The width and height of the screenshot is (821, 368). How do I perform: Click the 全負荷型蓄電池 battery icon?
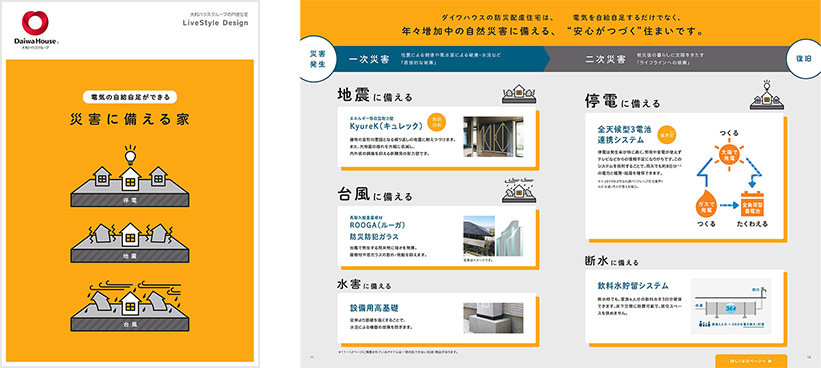(x=754, y=205)
